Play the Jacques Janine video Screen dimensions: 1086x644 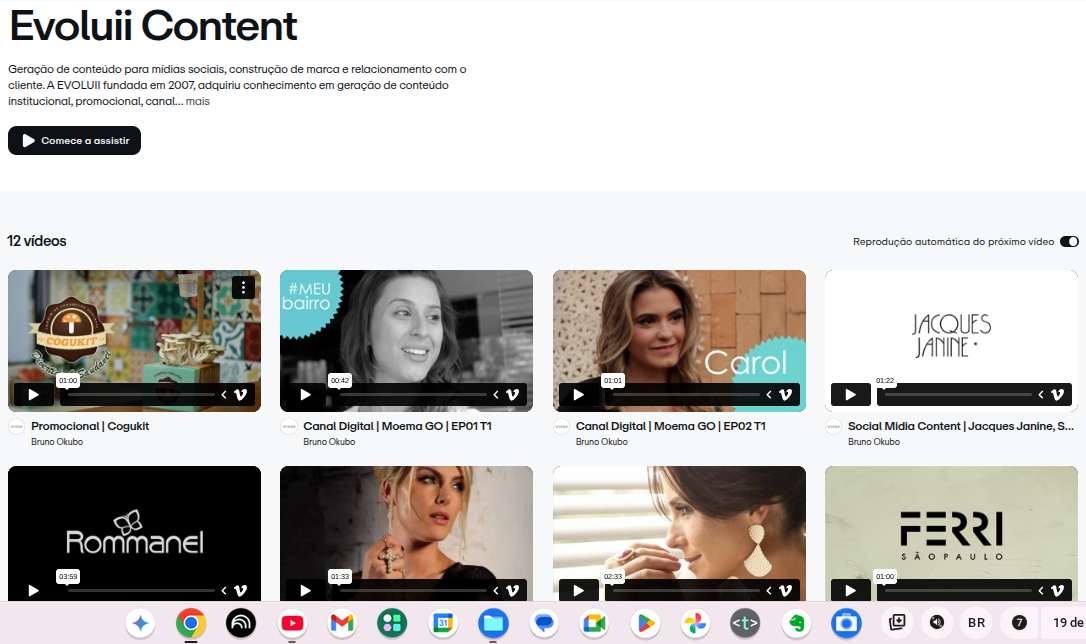(x=851, y=395)
